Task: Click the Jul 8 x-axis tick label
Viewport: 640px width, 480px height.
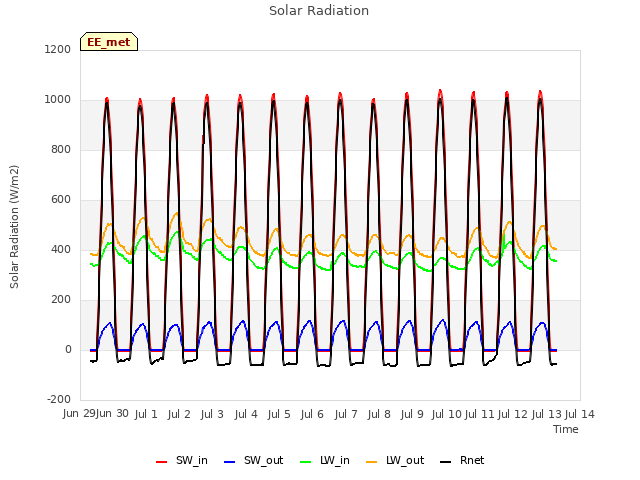Action: 379,414
